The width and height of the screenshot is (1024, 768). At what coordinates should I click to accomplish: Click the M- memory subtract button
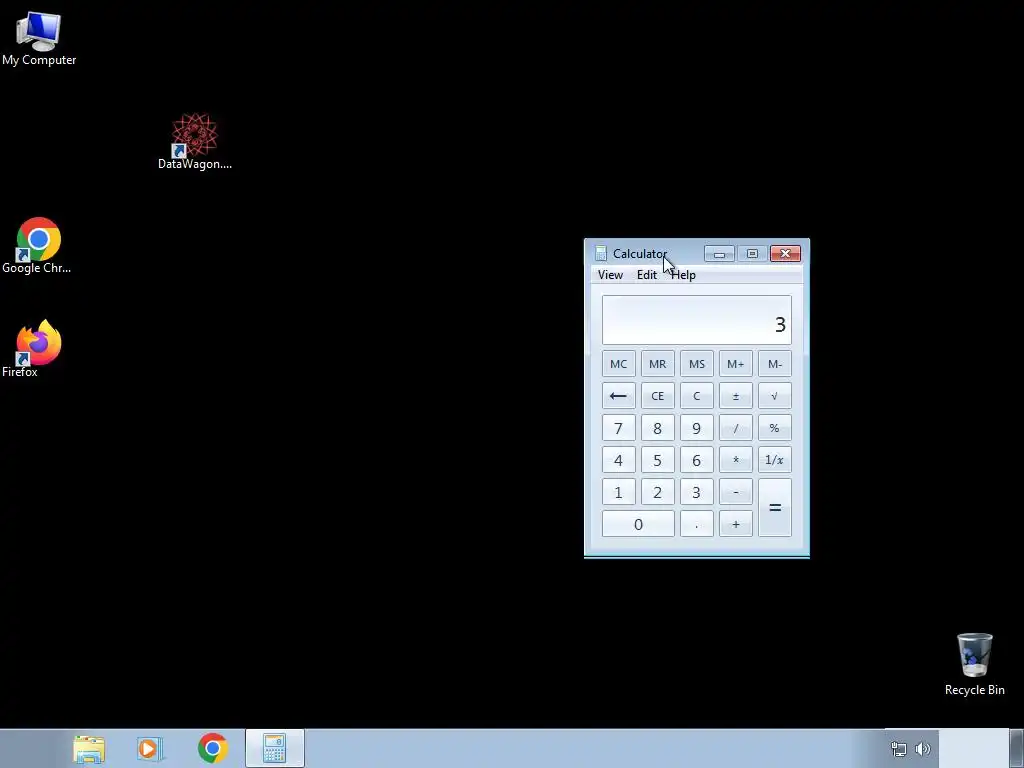pyautogui.click(x=775, y=364)
